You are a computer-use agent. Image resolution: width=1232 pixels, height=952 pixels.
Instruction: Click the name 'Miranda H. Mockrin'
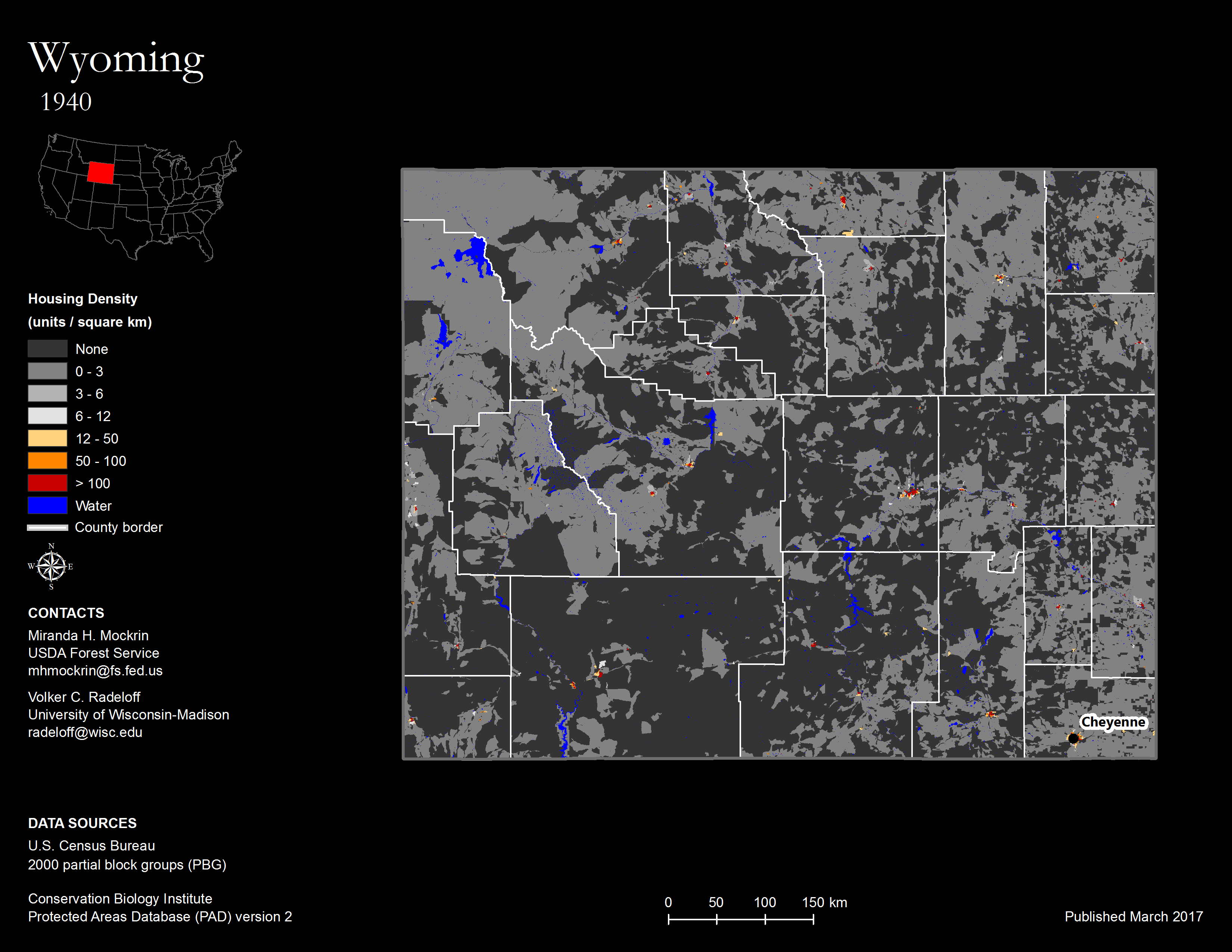pyautogui.click(x=88, y=636)
